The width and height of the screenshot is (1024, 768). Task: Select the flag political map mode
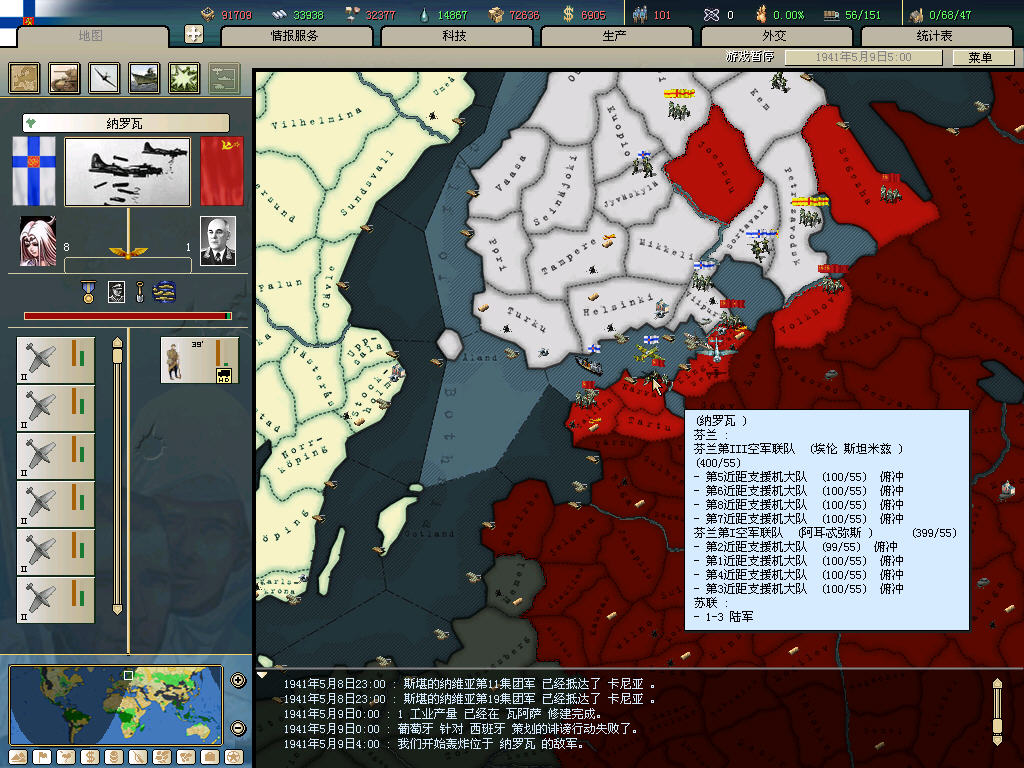[41, 757]
